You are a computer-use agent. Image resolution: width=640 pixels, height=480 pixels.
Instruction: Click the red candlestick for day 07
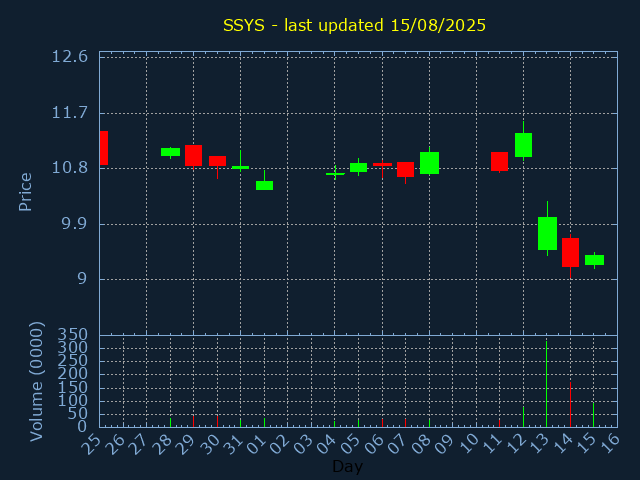405,169
